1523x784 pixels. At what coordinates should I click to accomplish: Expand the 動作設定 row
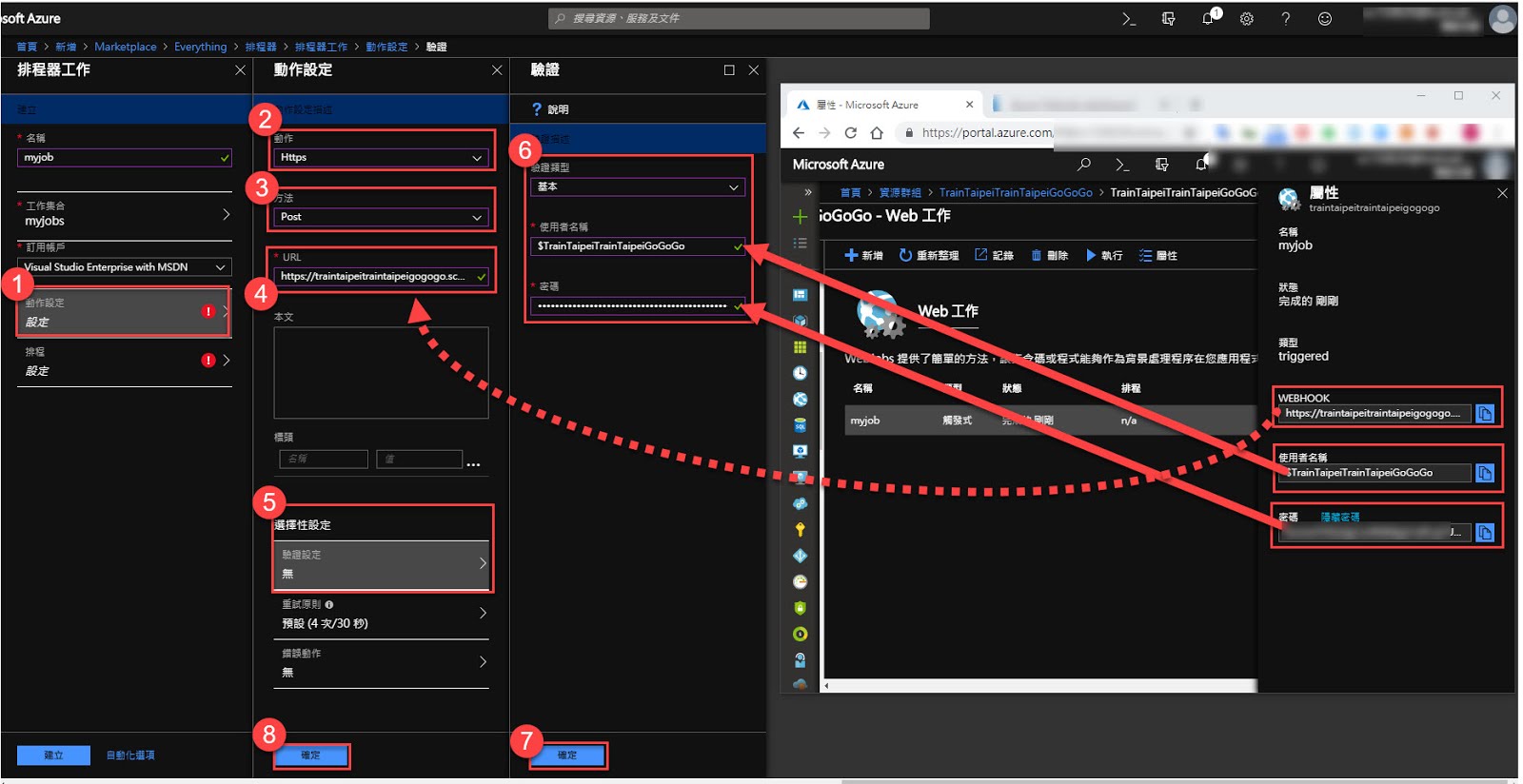pos(124,312)
